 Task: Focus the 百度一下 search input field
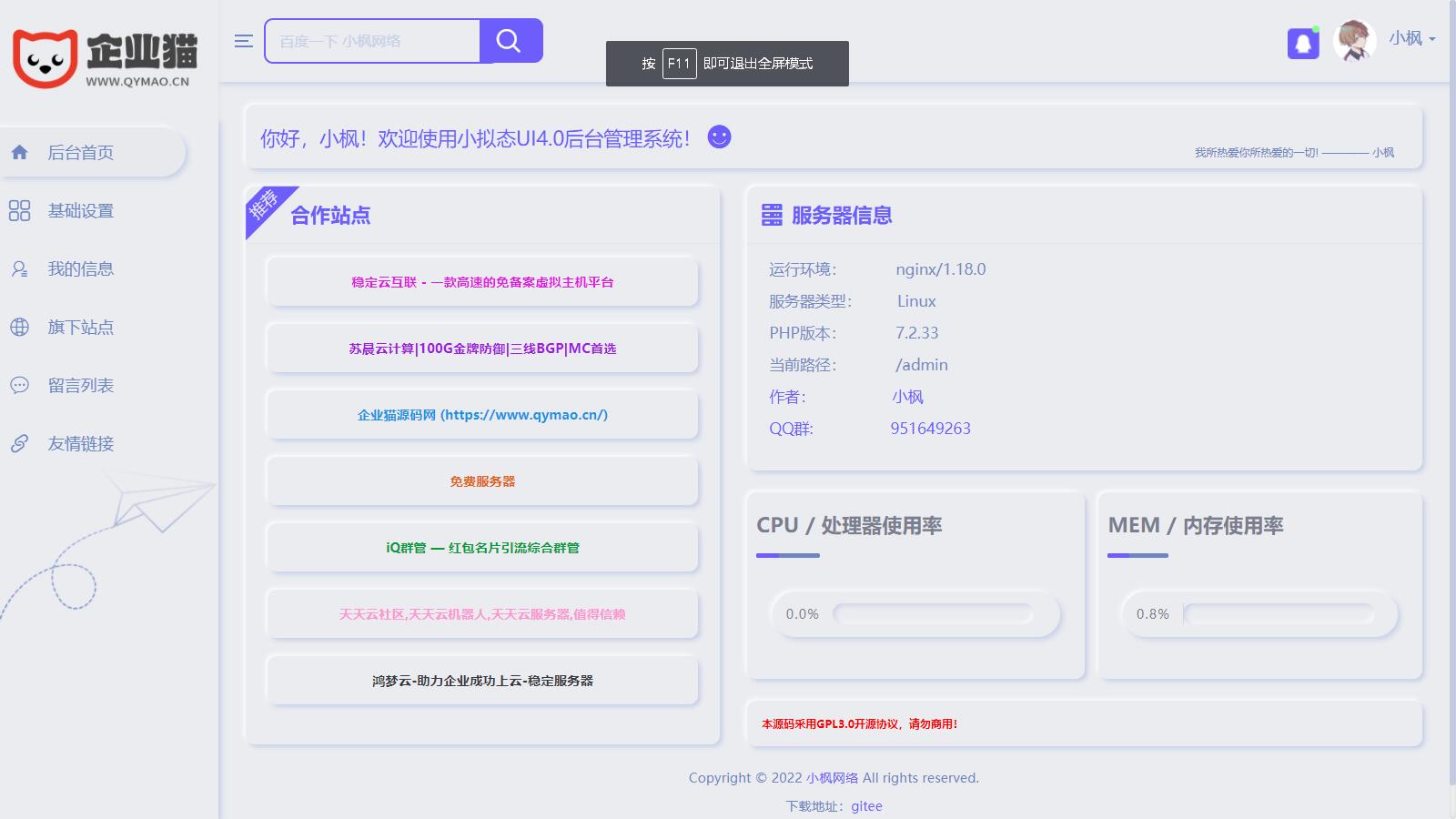tap(371, 41)
